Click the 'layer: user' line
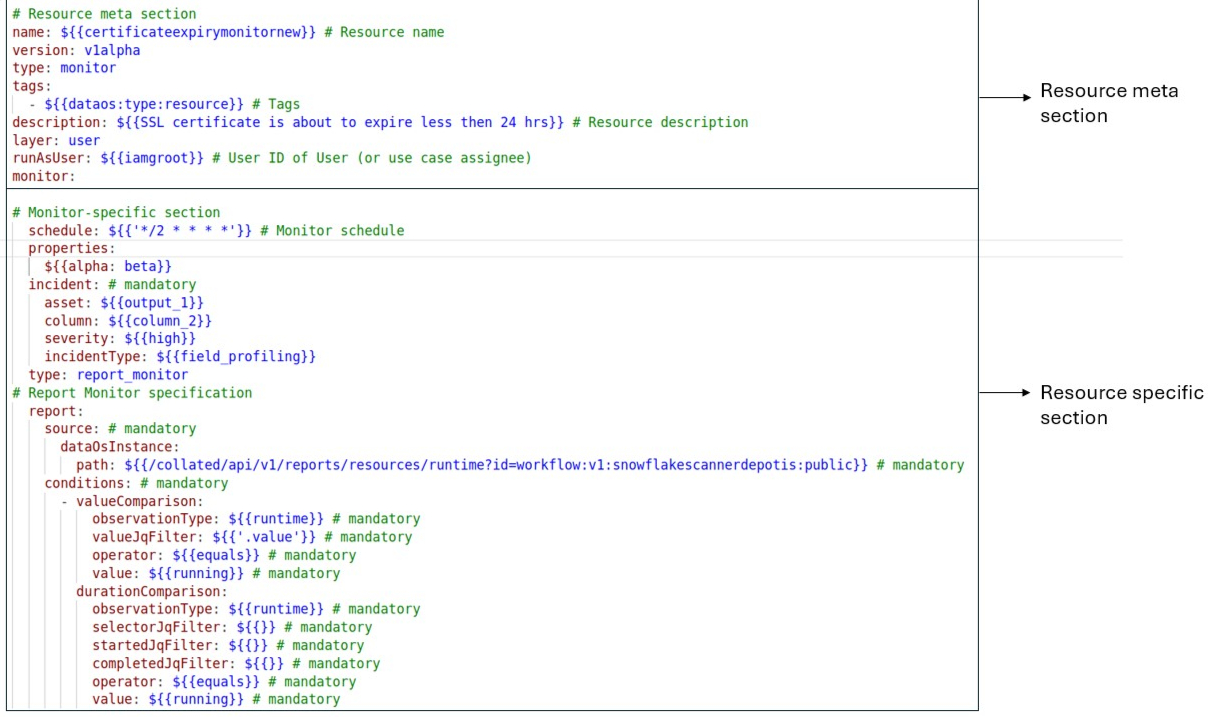The height and width of the screenshot is (717, 1208). (56, 140)
